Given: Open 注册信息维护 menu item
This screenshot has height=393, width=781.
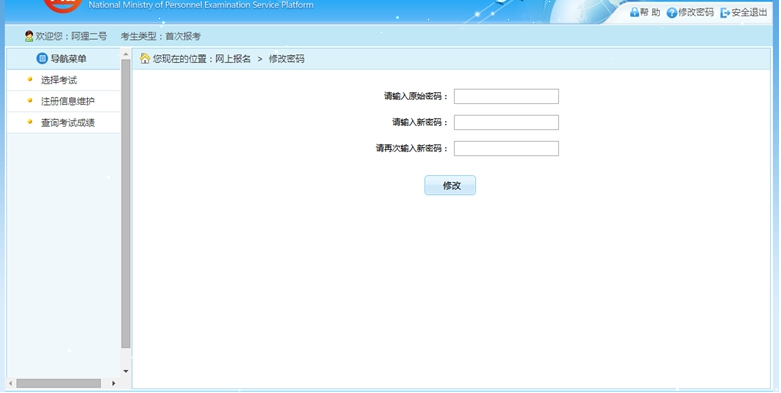Looking at the screenshot, I should pos(68,101).
